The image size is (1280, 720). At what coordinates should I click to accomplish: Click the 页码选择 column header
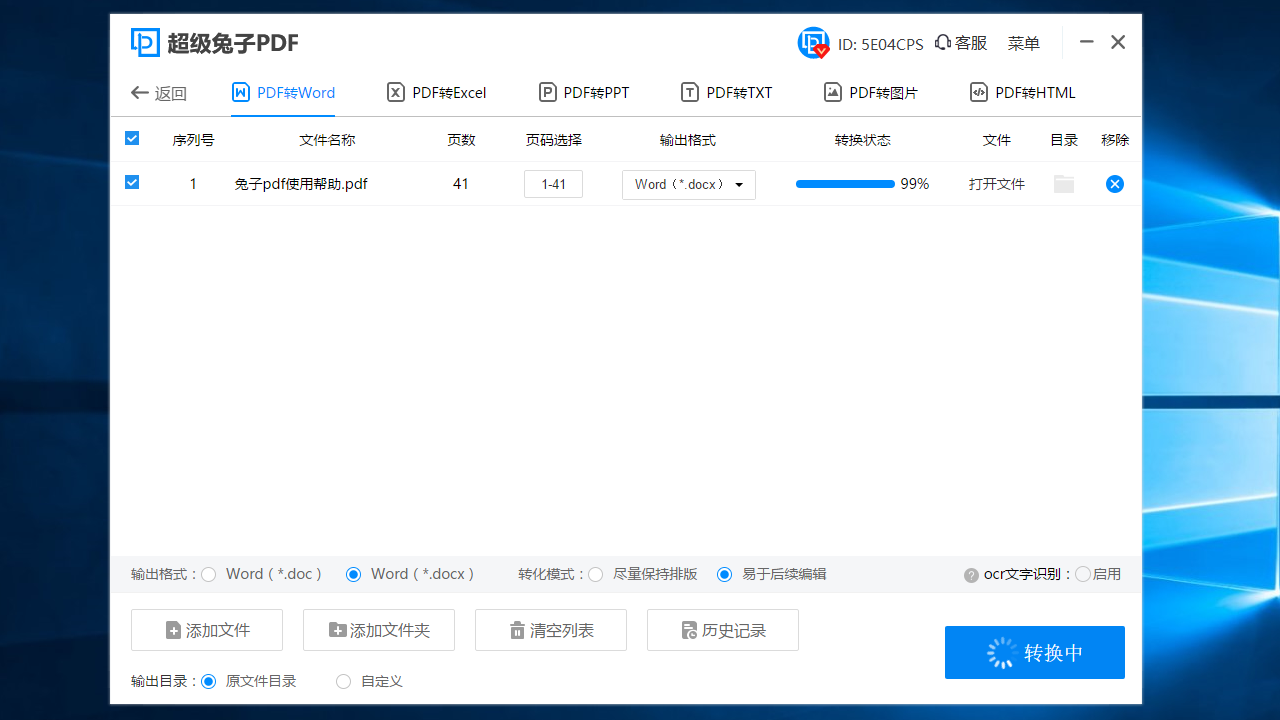554,140
